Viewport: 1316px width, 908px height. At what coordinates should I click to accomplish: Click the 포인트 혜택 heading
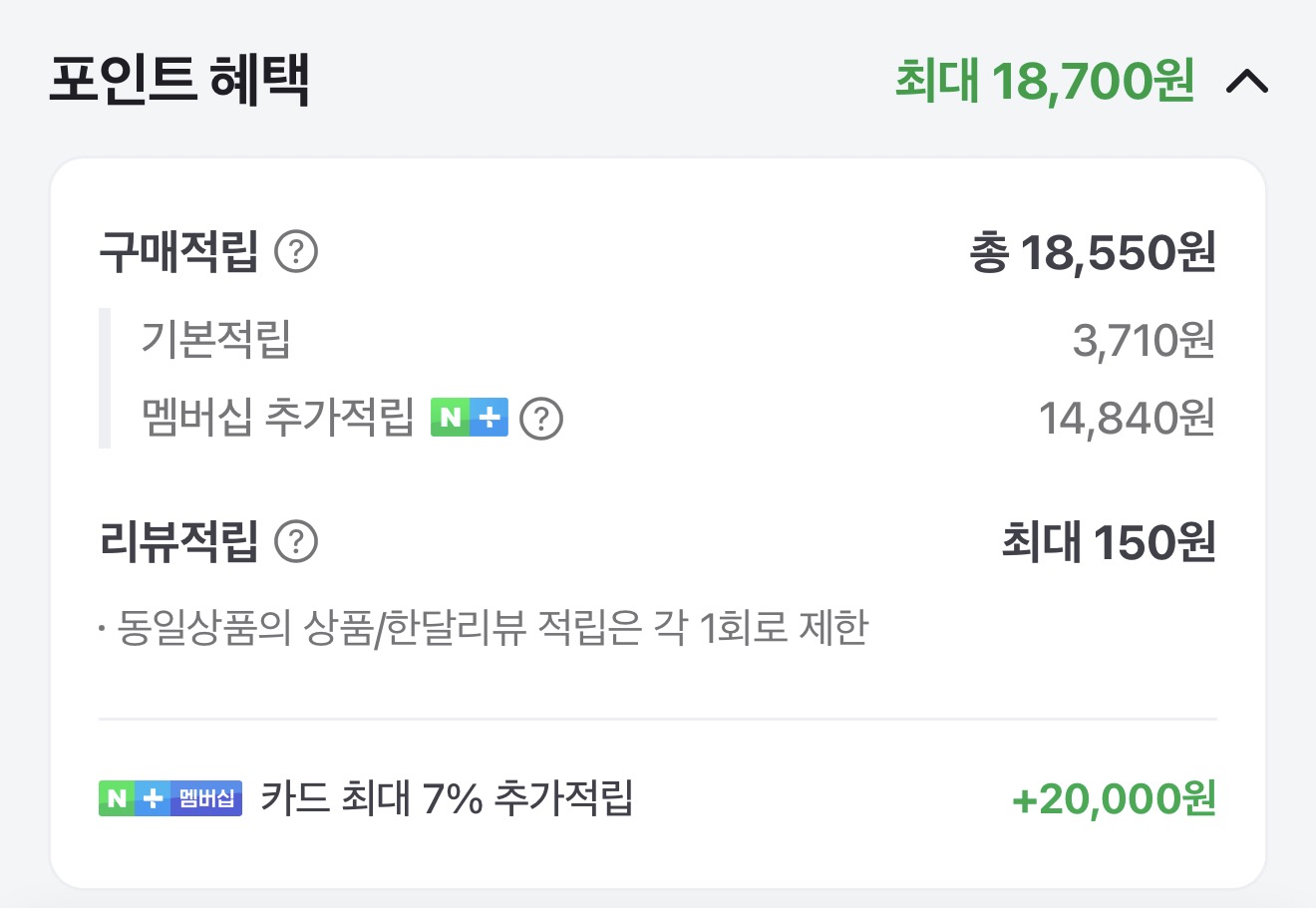point(179,81)
